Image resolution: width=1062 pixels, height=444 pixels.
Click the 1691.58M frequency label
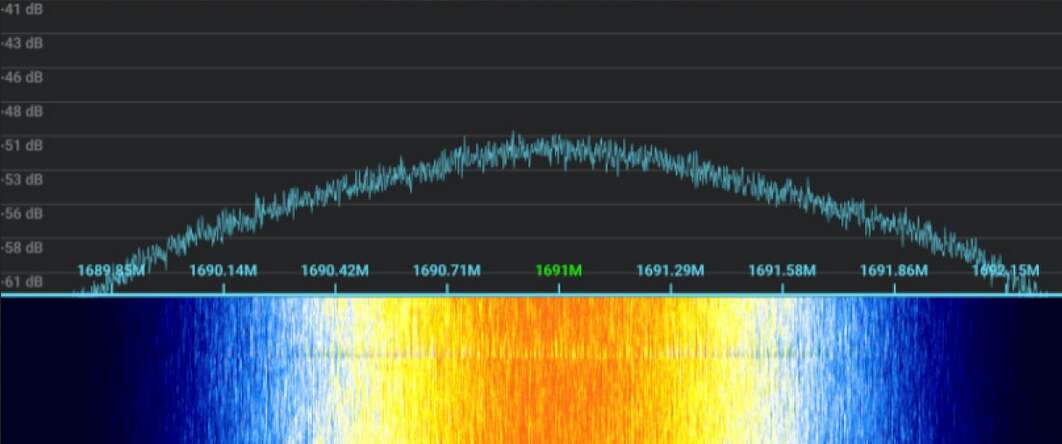click(782, 271)
